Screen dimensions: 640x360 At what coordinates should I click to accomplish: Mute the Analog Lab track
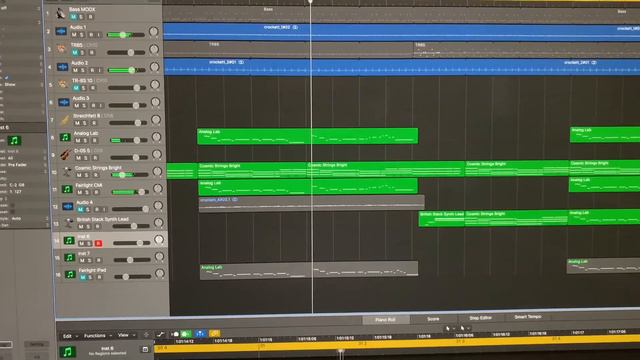tap(78, 140)
